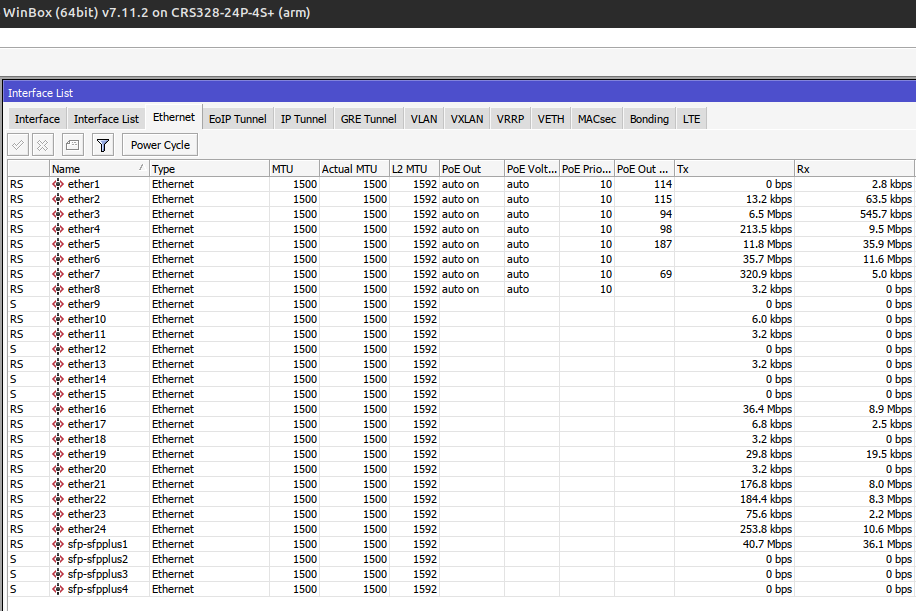Select the ether10 interface icon
Image resolution: width=916 pixels, height=611 pixels.
pyautogui.click(x=58, y=319)
